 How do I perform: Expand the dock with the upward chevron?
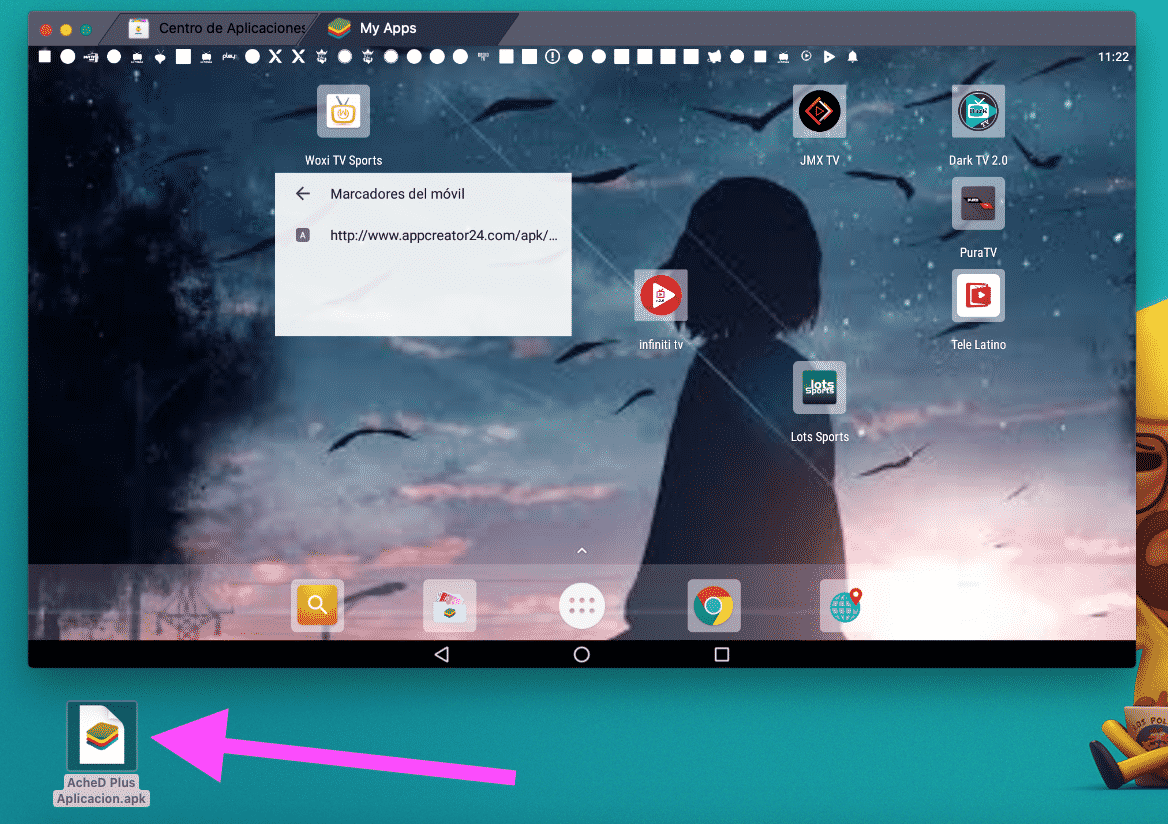tap(581, 550)
